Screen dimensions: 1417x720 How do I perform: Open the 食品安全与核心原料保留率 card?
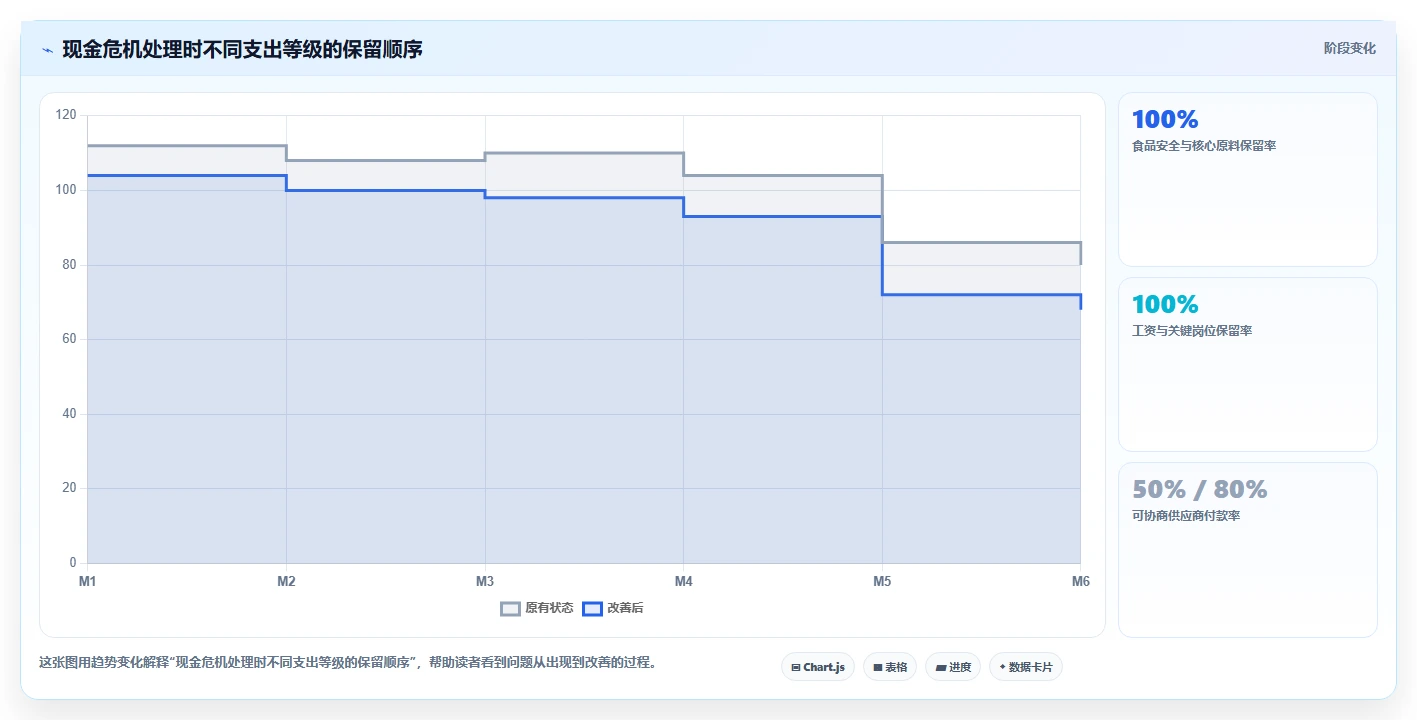point(1247,180)
